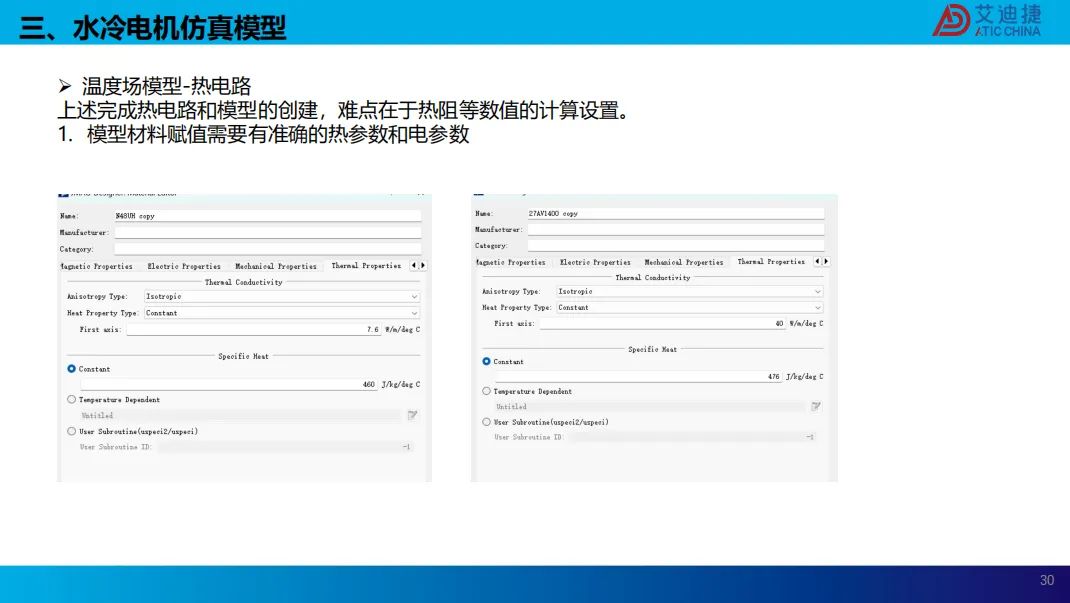Image resolution: width=1070 pixels, height=603 pixels.
Task: Click First axis conductivity field showing 7.6
Action: pos(254,329)
